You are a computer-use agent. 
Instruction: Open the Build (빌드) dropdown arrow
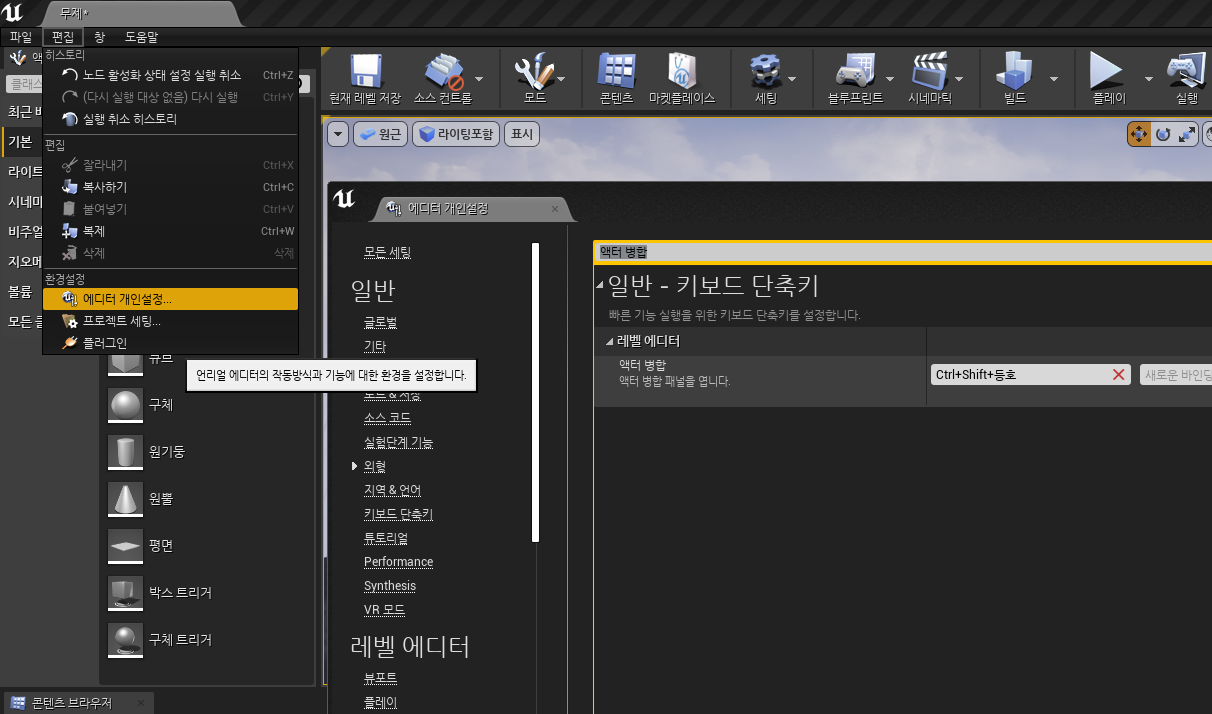[x=1053, y=78]
